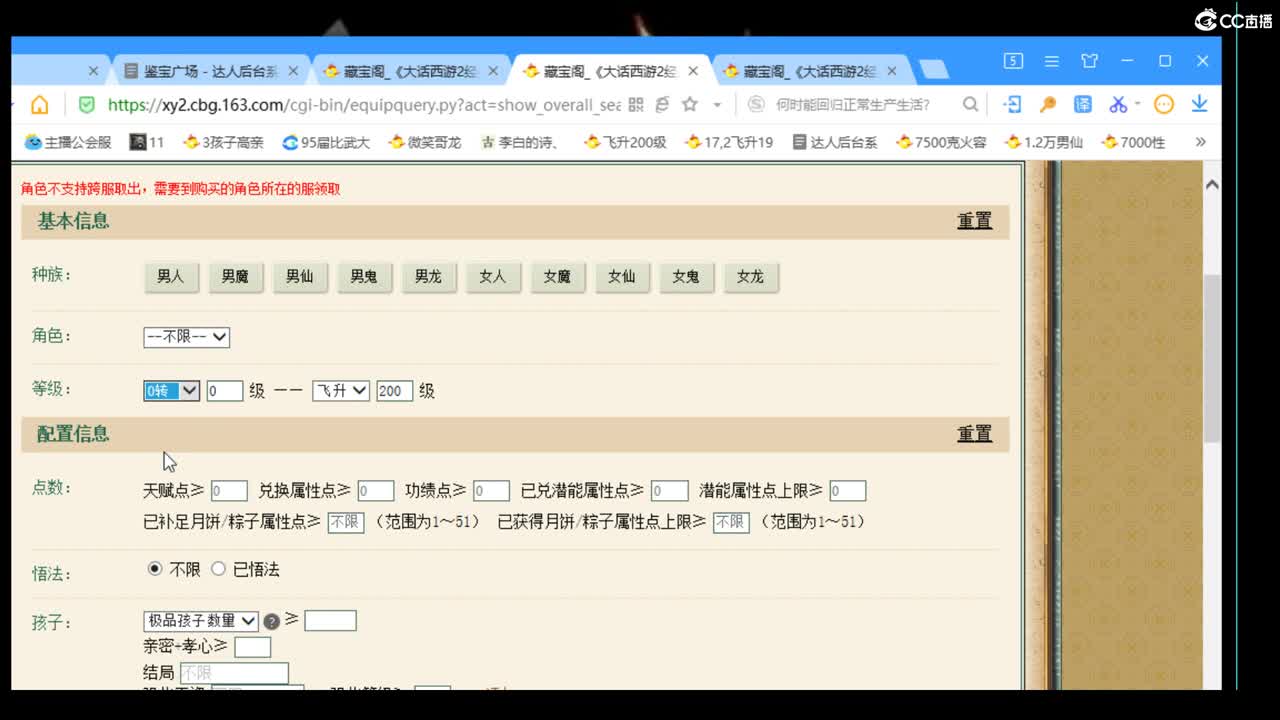Open the 7000性 bookmark
The height and width of the screenshot is (720, 1280).
pos(1133,142)
